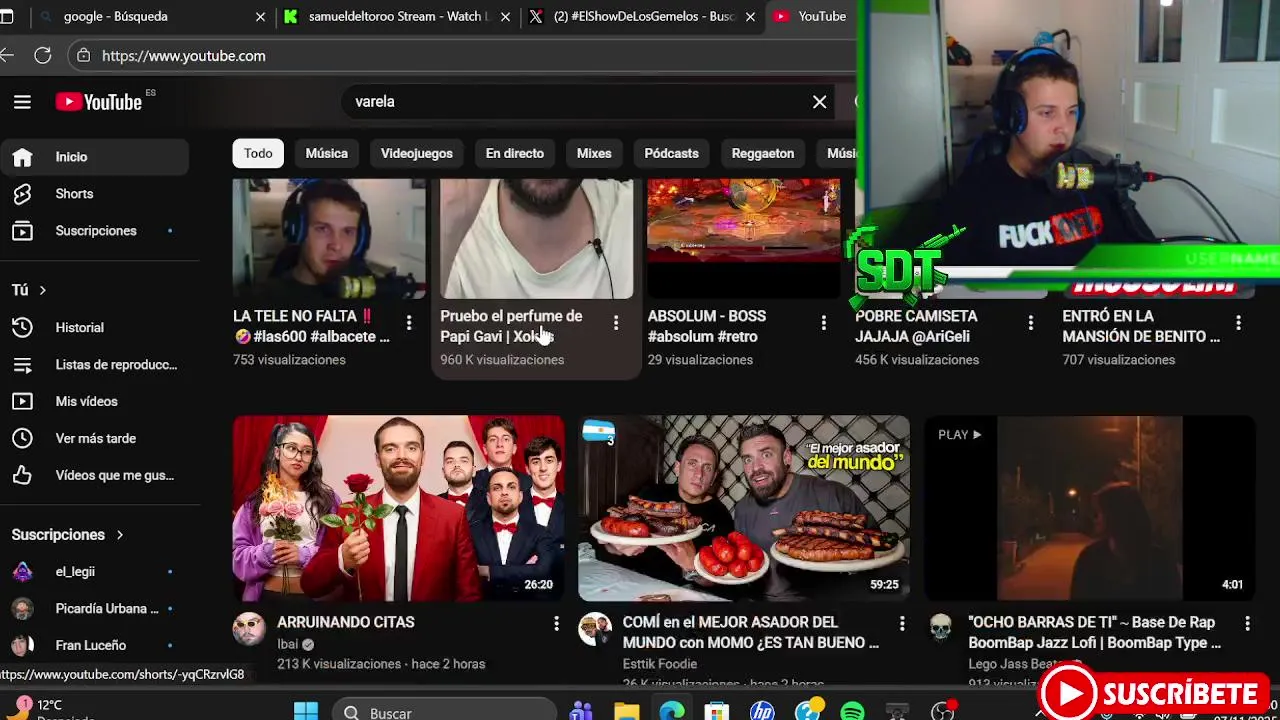Open options menu for ENTRÓ EN LA MANSIÓN short
The height and width of the screenshot is (720, 1280).
click(x=1238, y=322)
